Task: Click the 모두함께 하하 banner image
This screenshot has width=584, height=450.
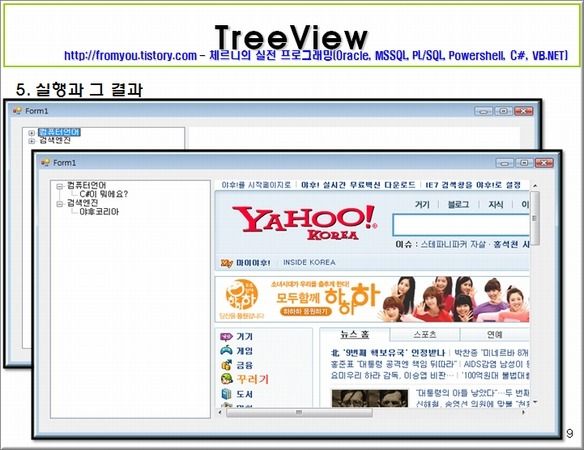Action: 372,299
